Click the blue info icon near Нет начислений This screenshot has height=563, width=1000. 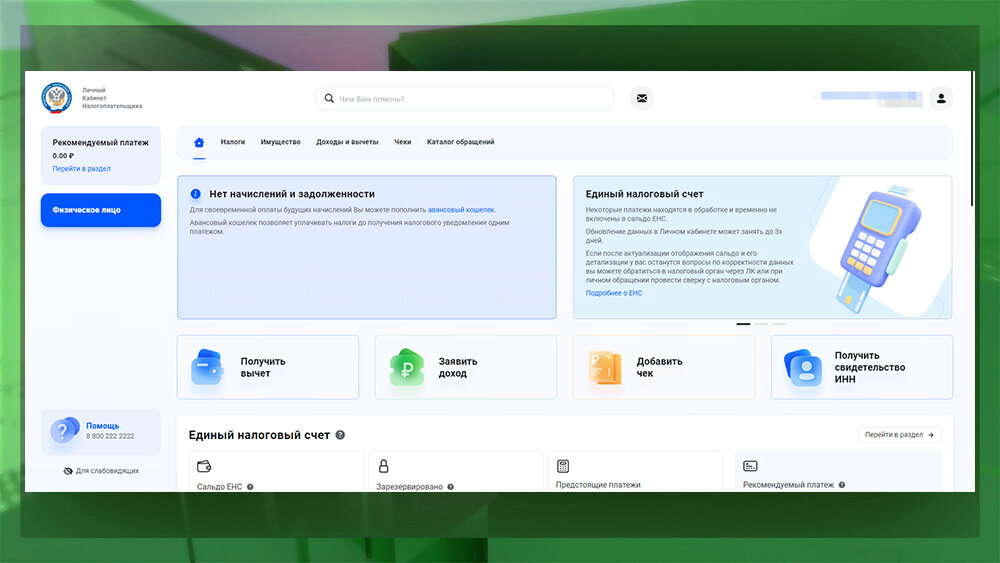[196, 194]
